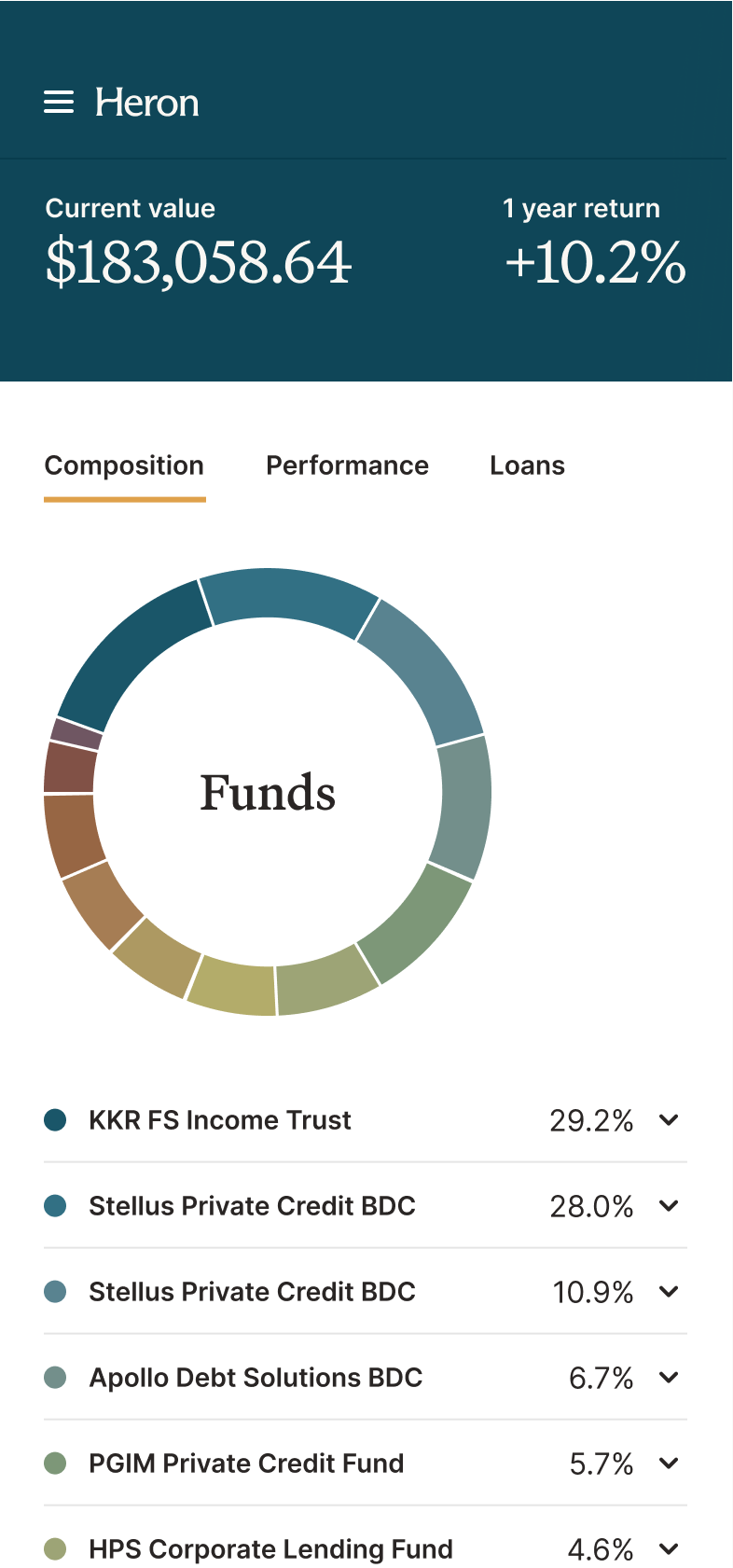Click the Funds label in donut center
This screenshot has height=1568, width=733.
coord(268,793)
